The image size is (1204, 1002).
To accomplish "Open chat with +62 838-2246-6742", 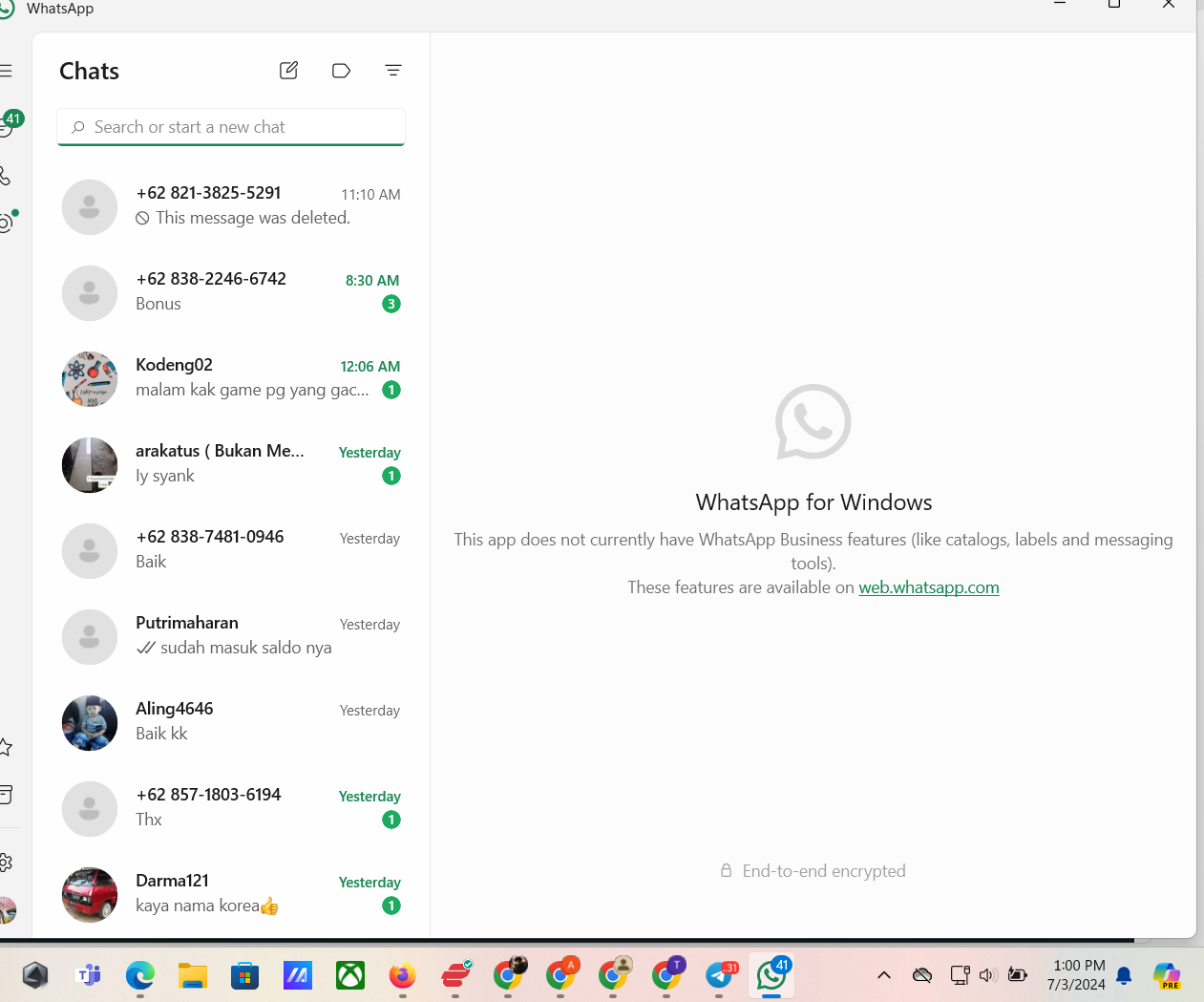I will pyautogui.click(x=231, y=292).
